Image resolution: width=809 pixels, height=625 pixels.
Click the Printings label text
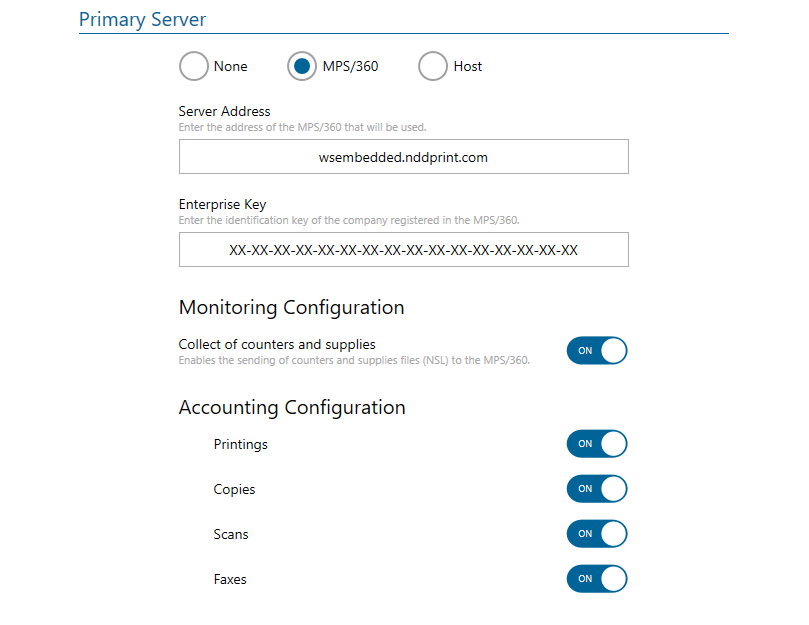240,444
